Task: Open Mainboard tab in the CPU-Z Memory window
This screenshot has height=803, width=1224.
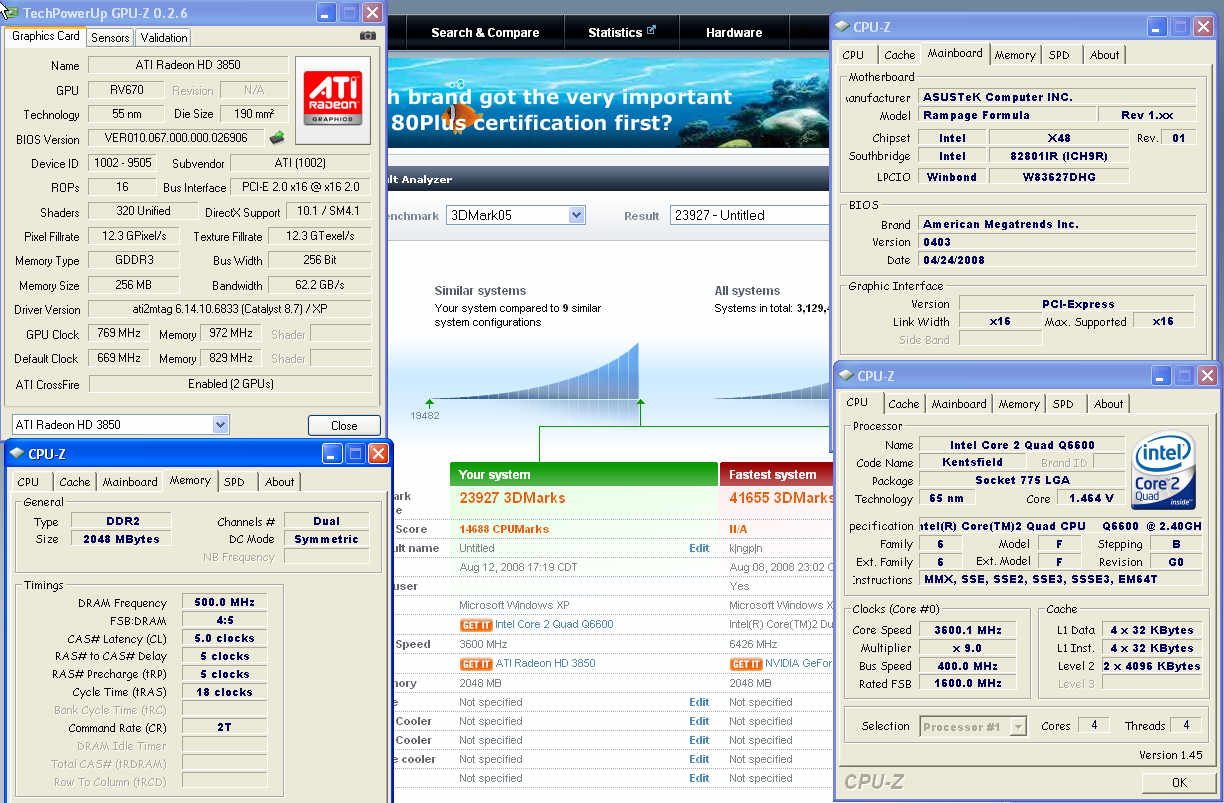Action: (x=130, y=482)
